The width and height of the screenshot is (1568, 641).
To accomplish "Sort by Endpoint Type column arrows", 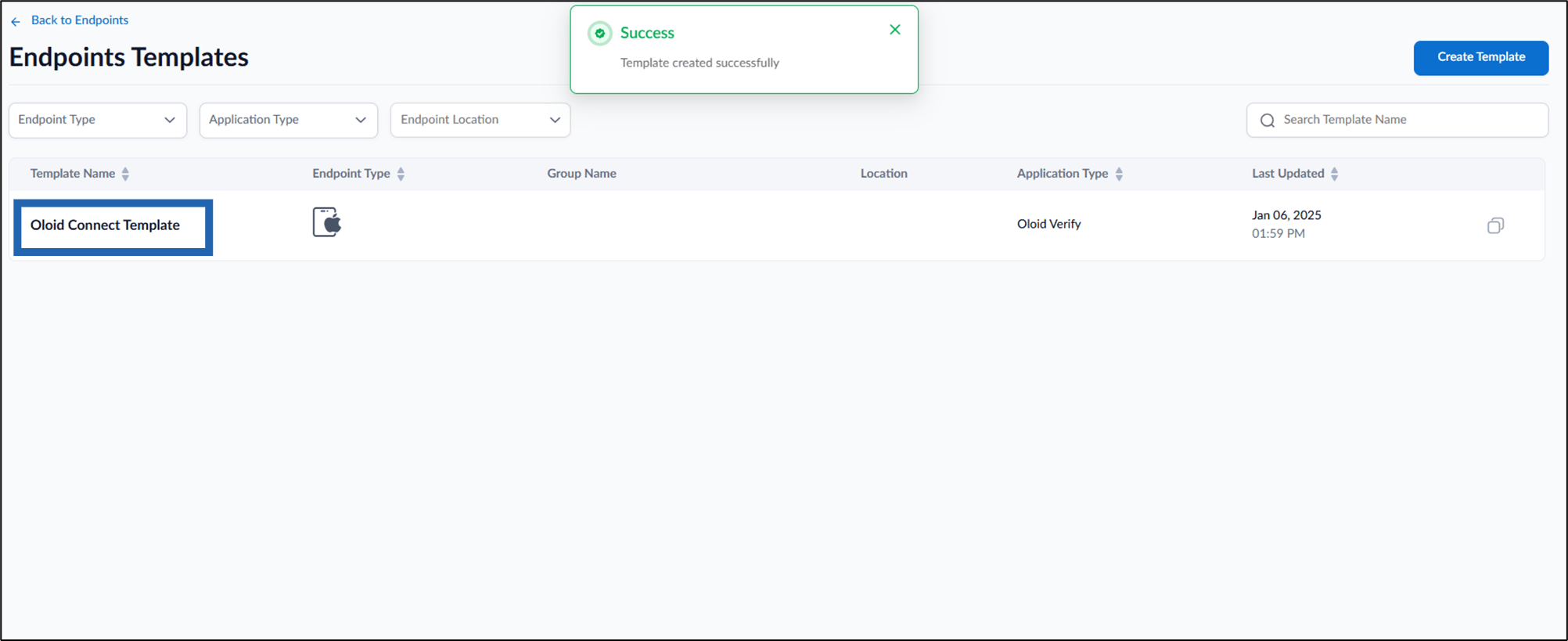I will [x=401, y=174].
